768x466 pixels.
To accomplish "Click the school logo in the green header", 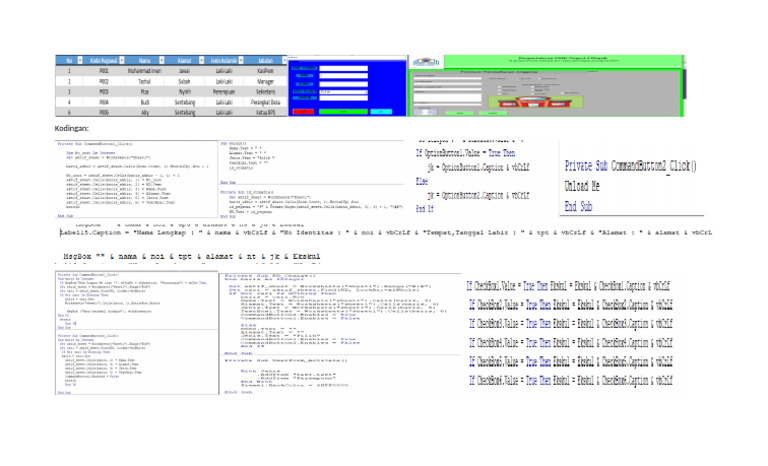I will click(426, 62).
